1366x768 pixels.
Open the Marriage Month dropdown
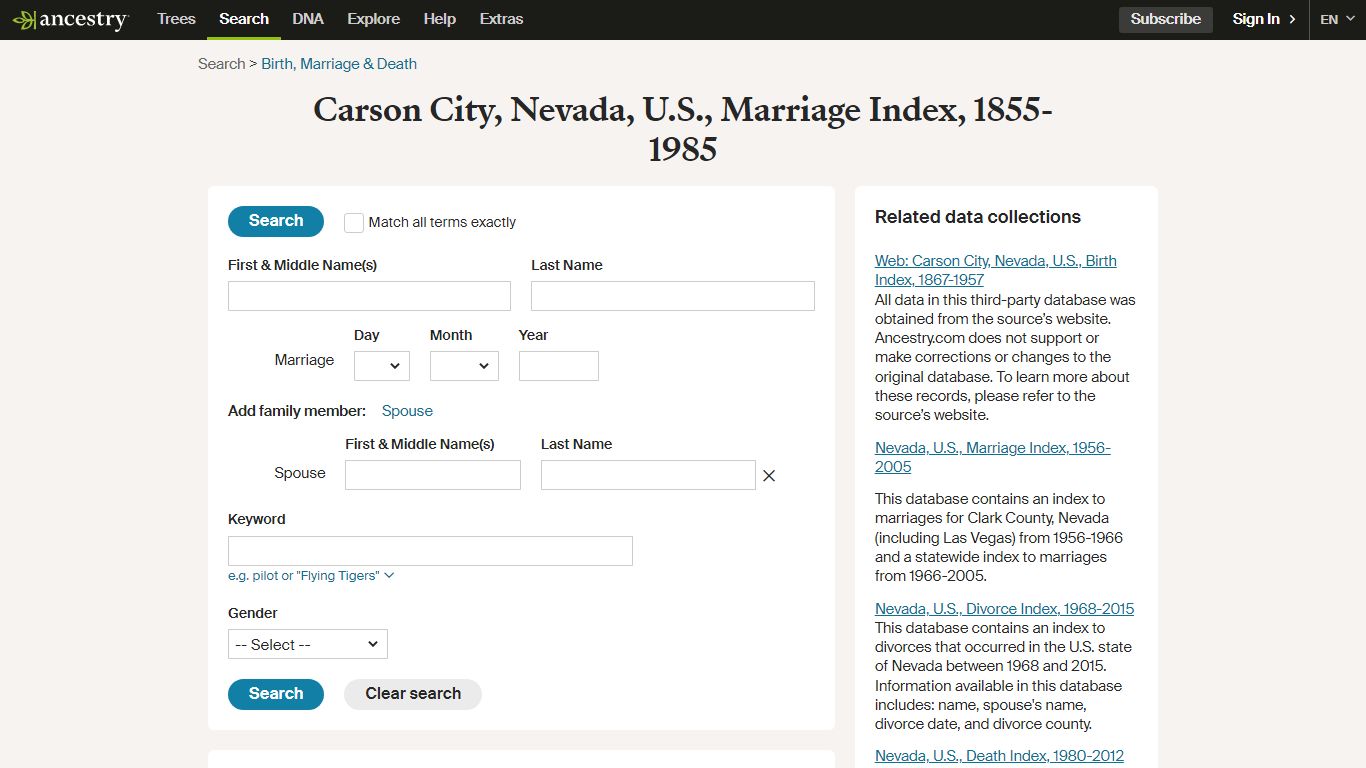tap(464, 366)
